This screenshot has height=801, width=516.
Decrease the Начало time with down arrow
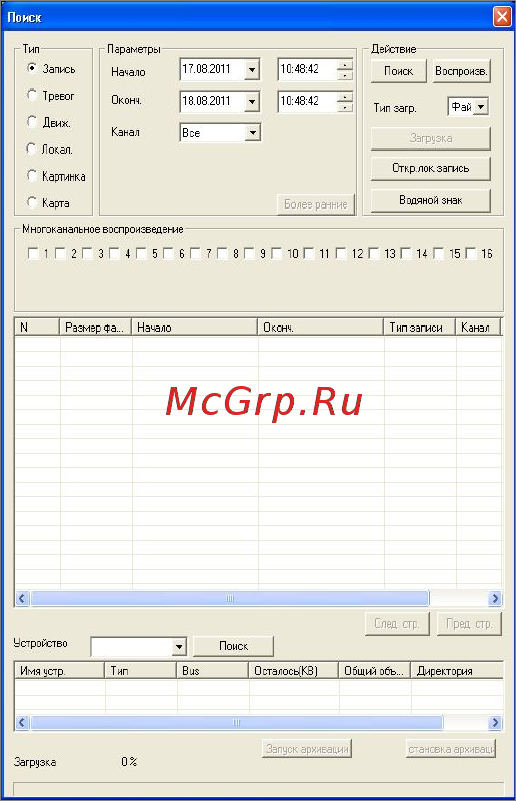tap(345, 75)
